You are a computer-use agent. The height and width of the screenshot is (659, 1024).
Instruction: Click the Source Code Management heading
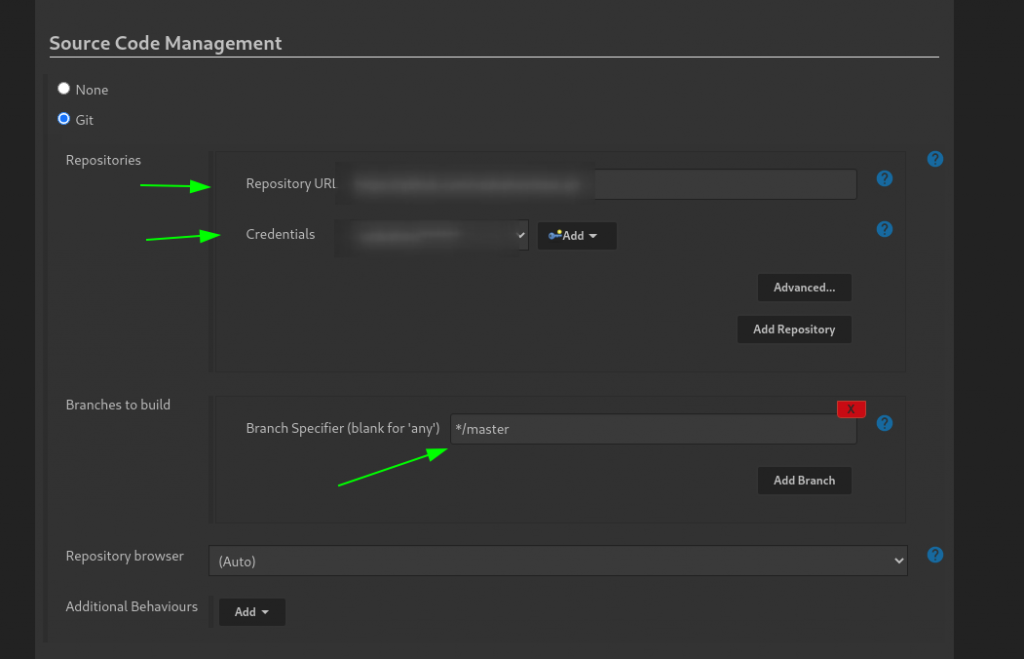(x=166, y=43)
